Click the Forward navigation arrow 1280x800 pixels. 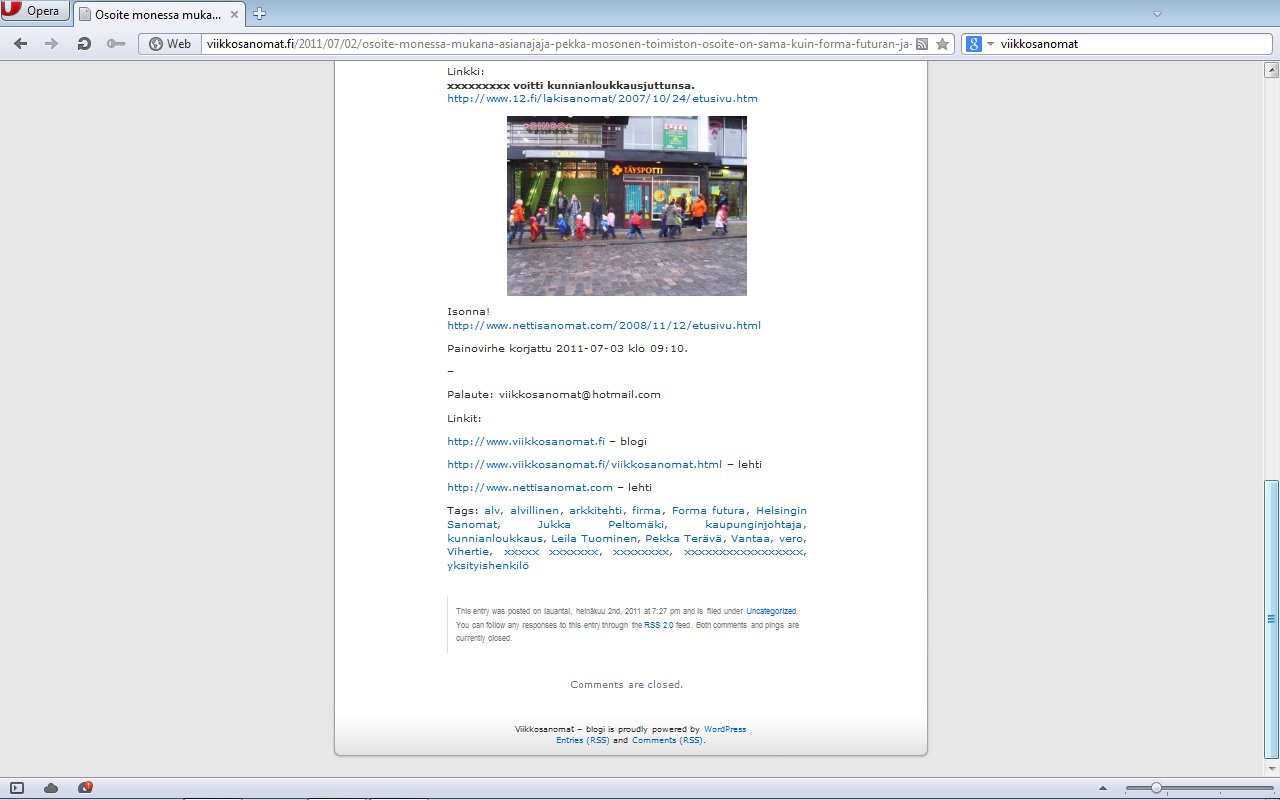(x=51, y=44)
